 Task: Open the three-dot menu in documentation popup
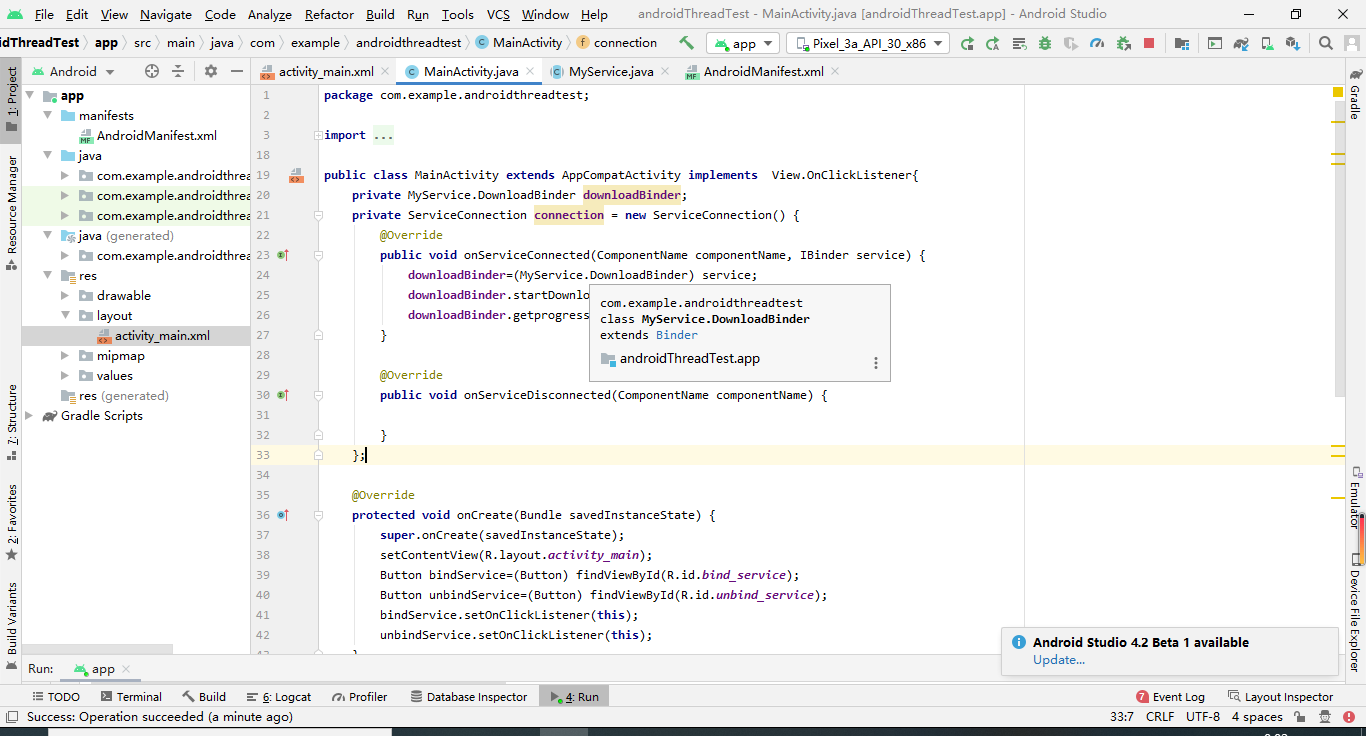pyautogui.click(x=876, y=363)
